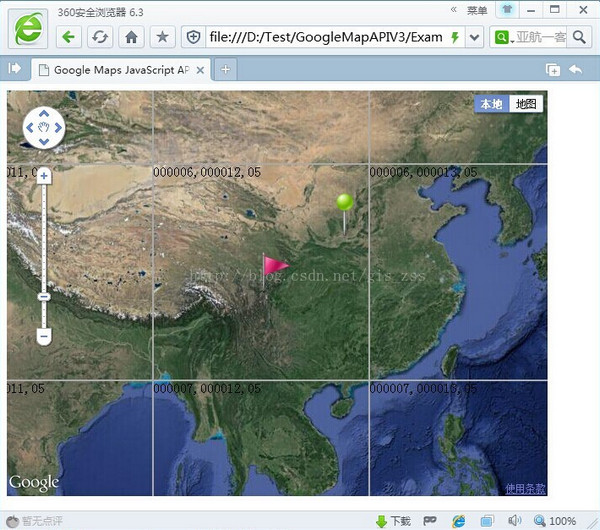
Task: Pan the map down
Action: click(44, 142)
